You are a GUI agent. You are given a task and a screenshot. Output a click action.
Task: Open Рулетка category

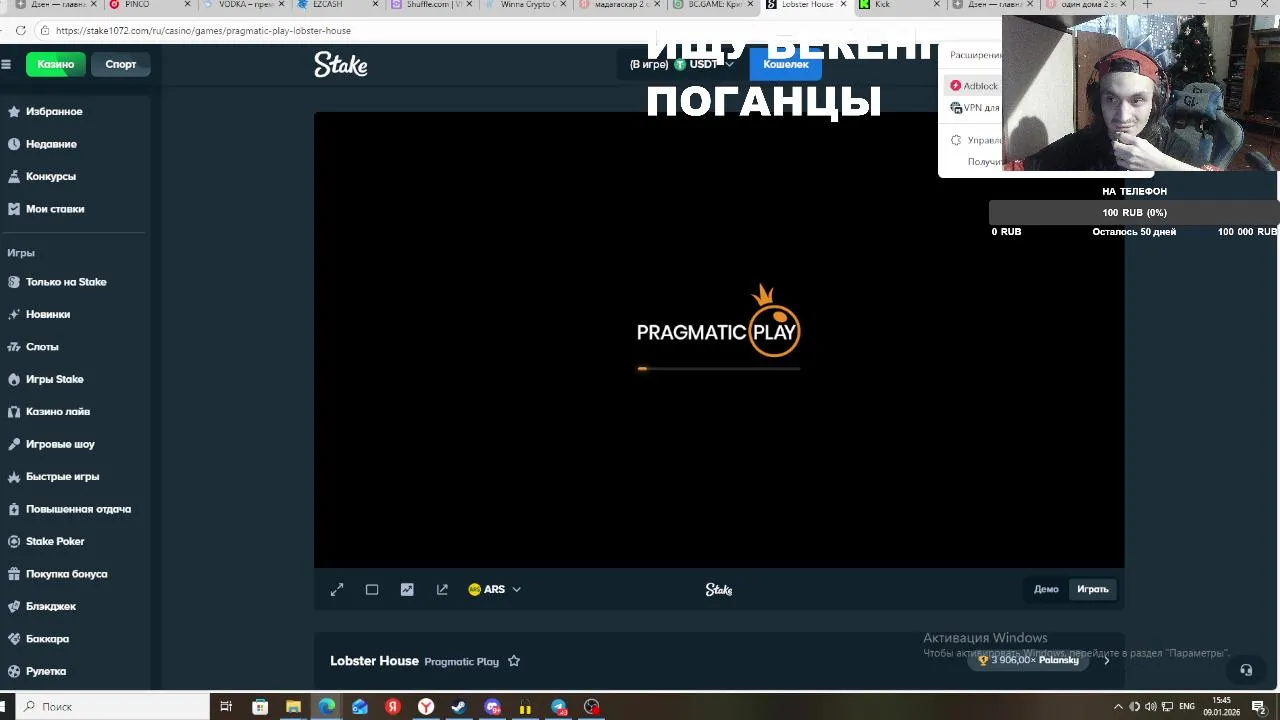pos(46,671)
